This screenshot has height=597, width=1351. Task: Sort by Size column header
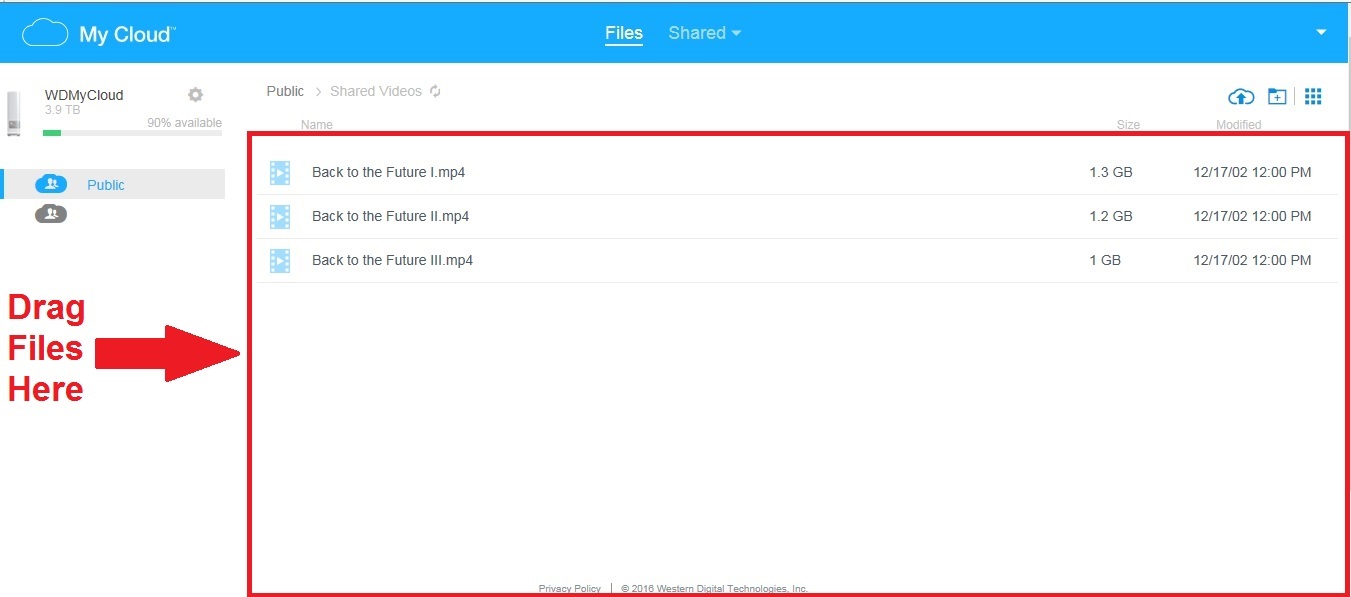[1128, 125]
